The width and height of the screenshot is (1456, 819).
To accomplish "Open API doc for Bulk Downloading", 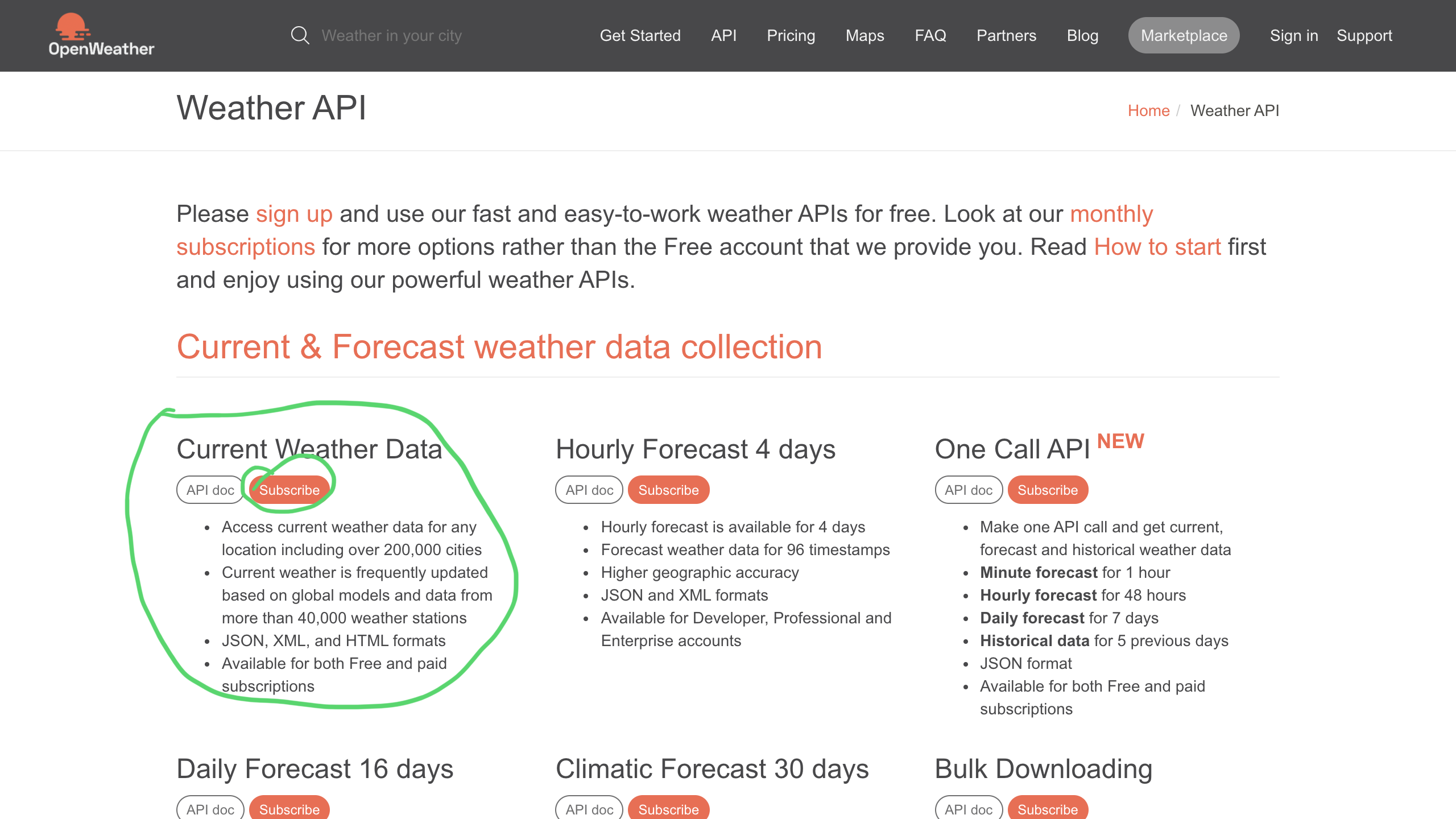I will pyautogui.click(x=969, y=808).
